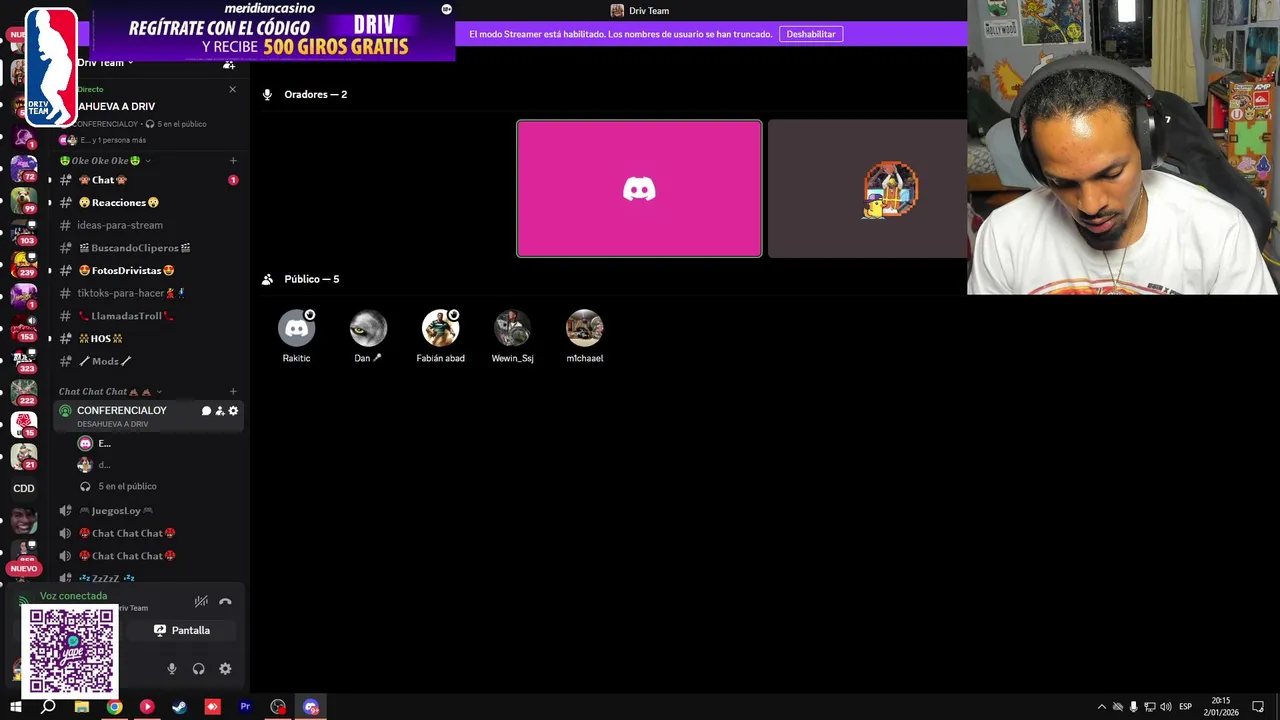Click audience member m1chaael
The image size is (1280, 720).
(x=584, y=337)
